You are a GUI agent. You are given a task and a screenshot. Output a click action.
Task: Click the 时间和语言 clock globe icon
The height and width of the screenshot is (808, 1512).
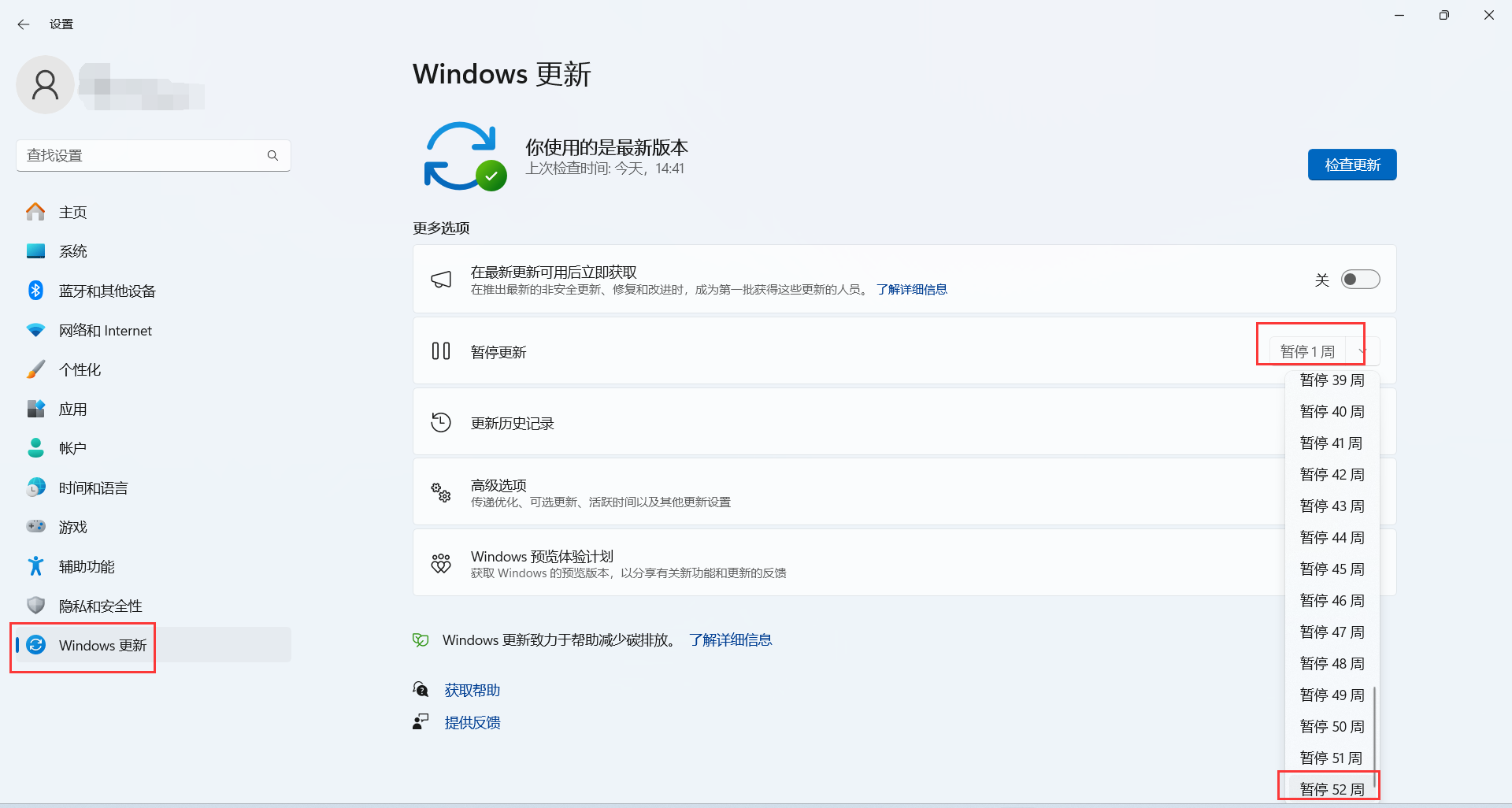coord(35,487)
